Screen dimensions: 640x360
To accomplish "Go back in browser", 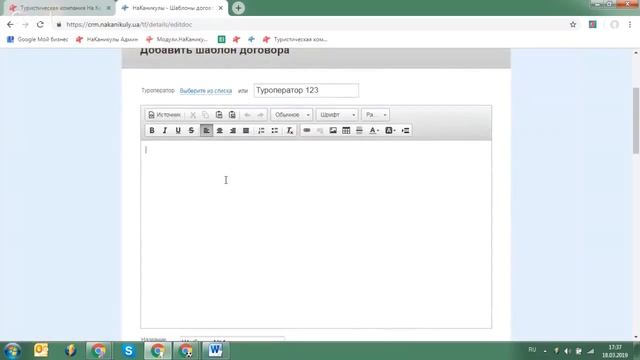I will [10, 24].
